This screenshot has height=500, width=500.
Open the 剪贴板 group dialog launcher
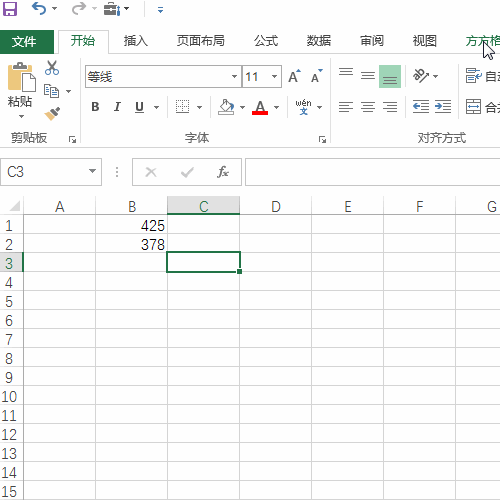click(72, 139)
